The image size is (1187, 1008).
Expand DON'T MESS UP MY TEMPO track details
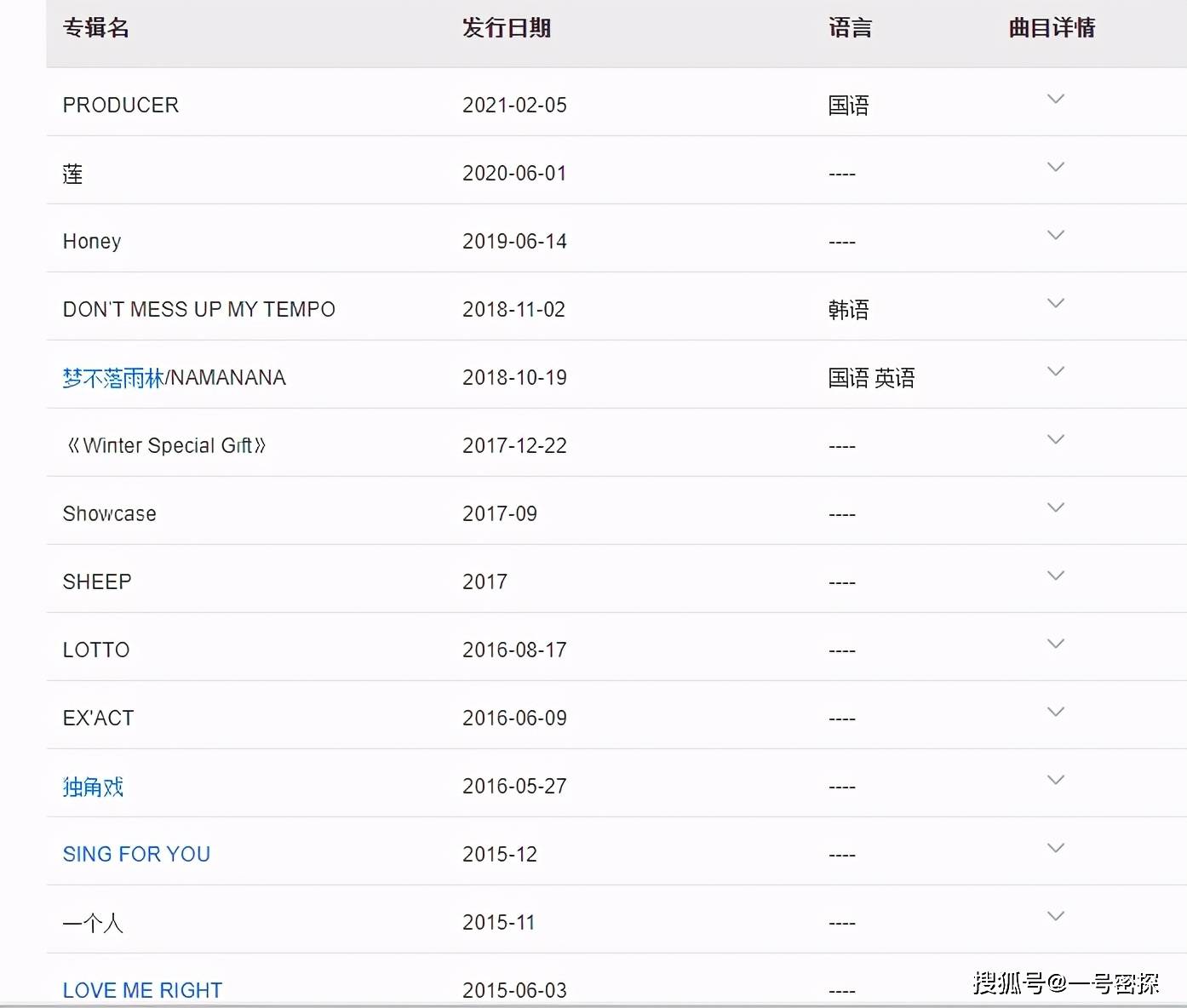(x=1056, y=303)
